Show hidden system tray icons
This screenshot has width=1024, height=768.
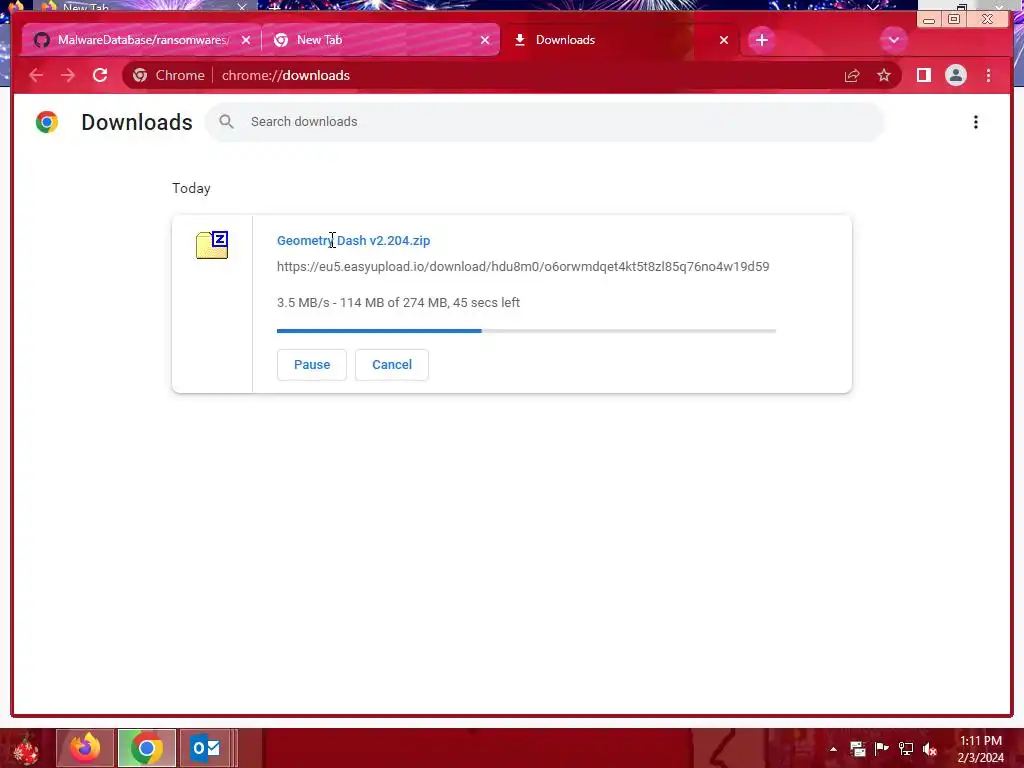tap(833, 749)
